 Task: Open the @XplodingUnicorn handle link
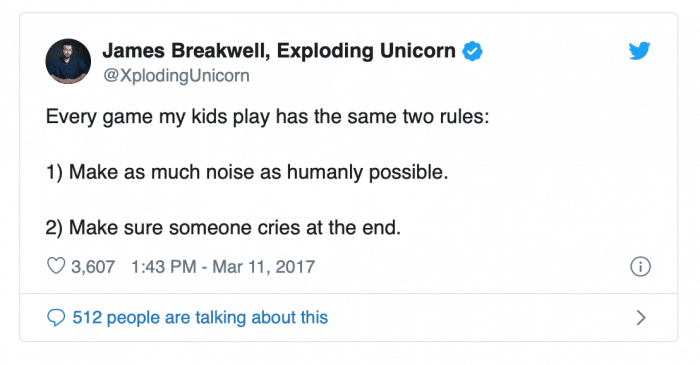176,75
